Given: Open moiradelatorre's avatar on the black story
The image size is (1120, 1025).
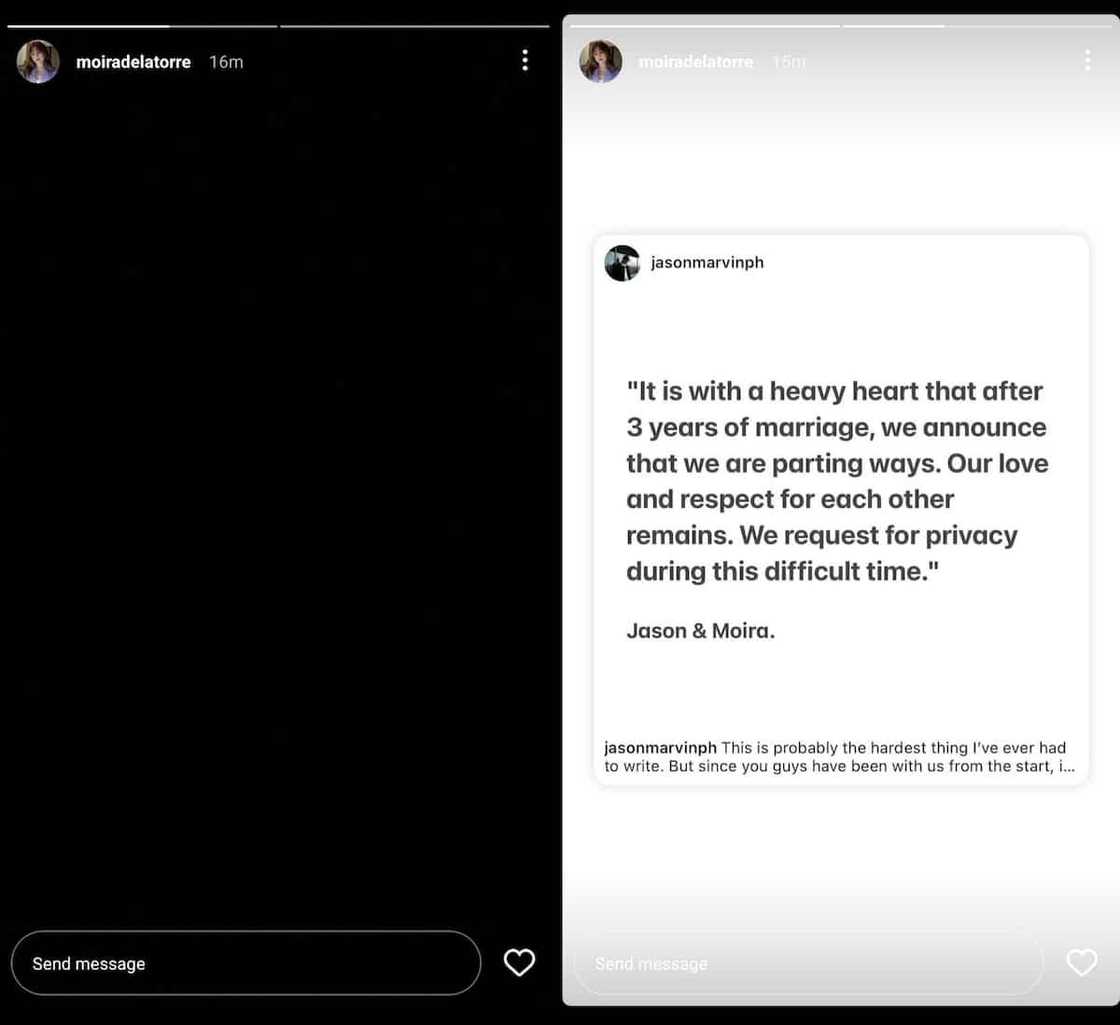Looking at the screenshot, I should [x=38, y=62].
